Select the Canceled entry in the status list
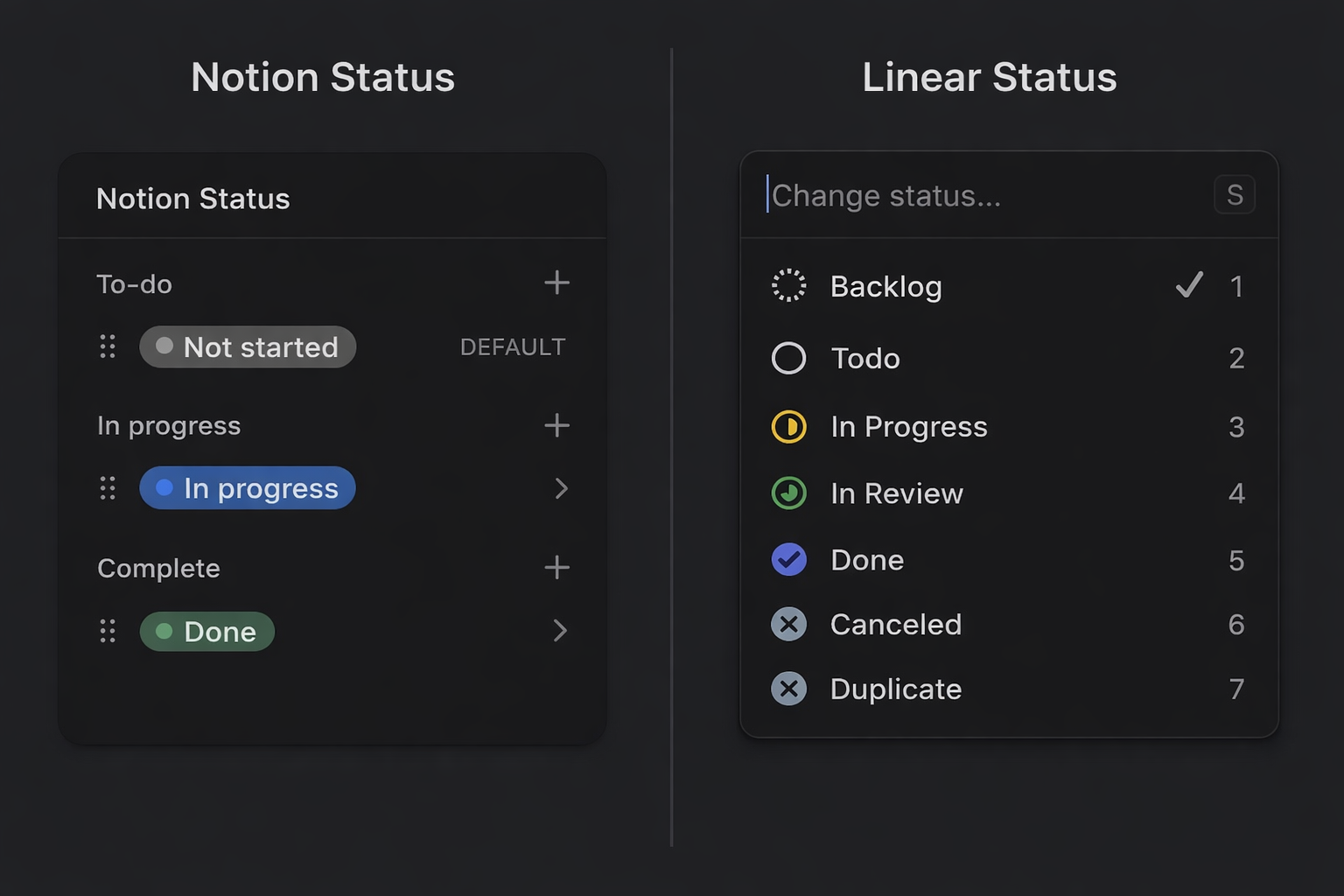Screen dimensions: 1344x896 tap(895, 624)
